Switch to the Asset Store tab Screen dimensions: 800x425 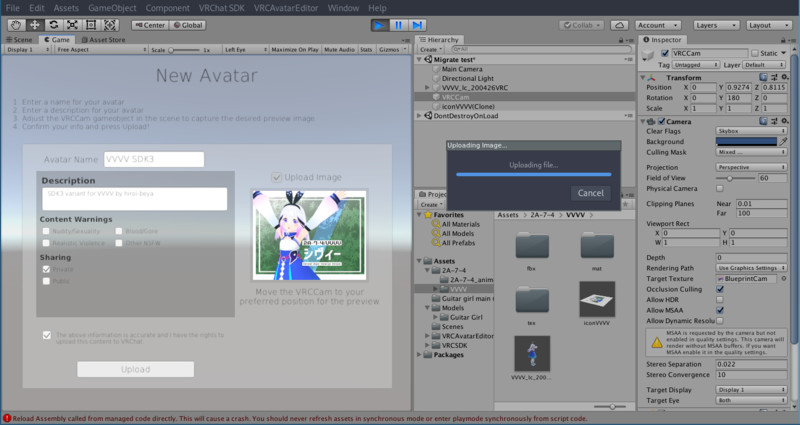(x=103, y=39)
